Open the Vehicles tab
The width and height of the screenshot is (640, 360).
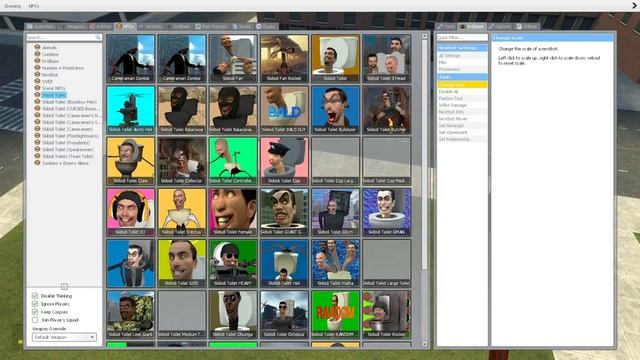pyautogui.click(x=150, y=27)
